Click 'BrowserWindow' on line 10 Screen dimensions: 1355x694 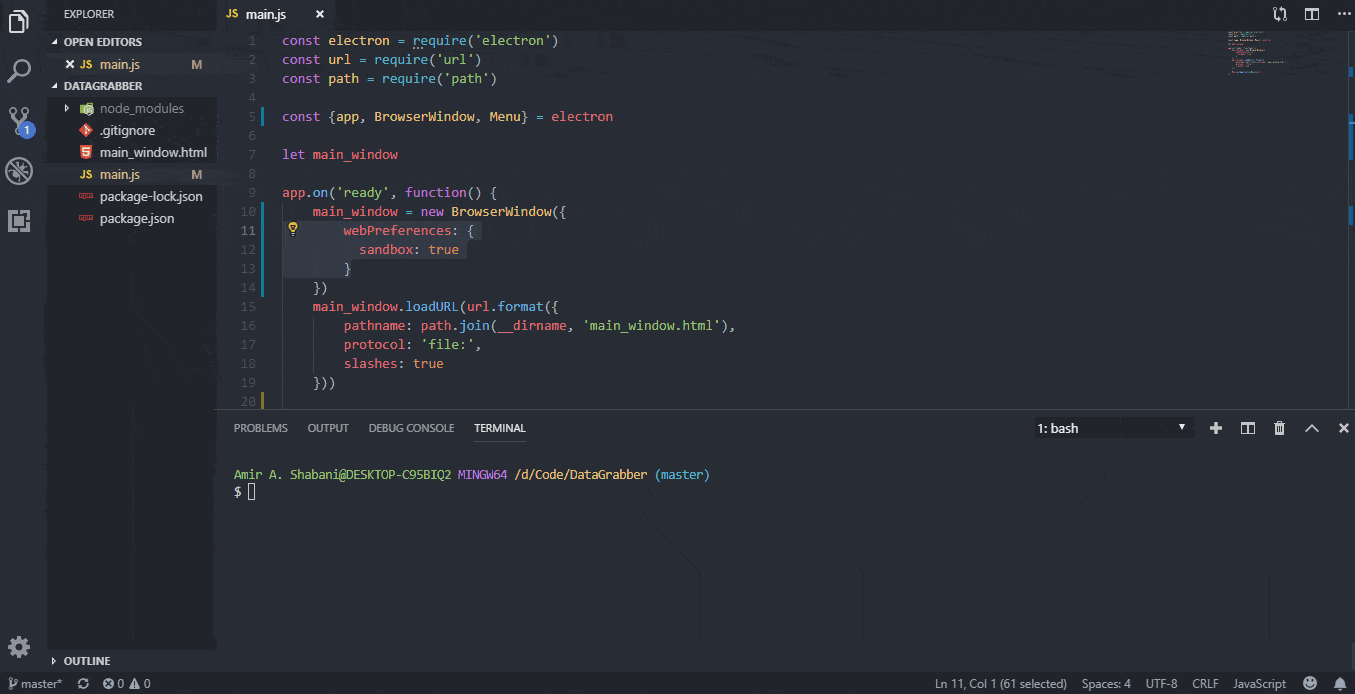(501, 212)
